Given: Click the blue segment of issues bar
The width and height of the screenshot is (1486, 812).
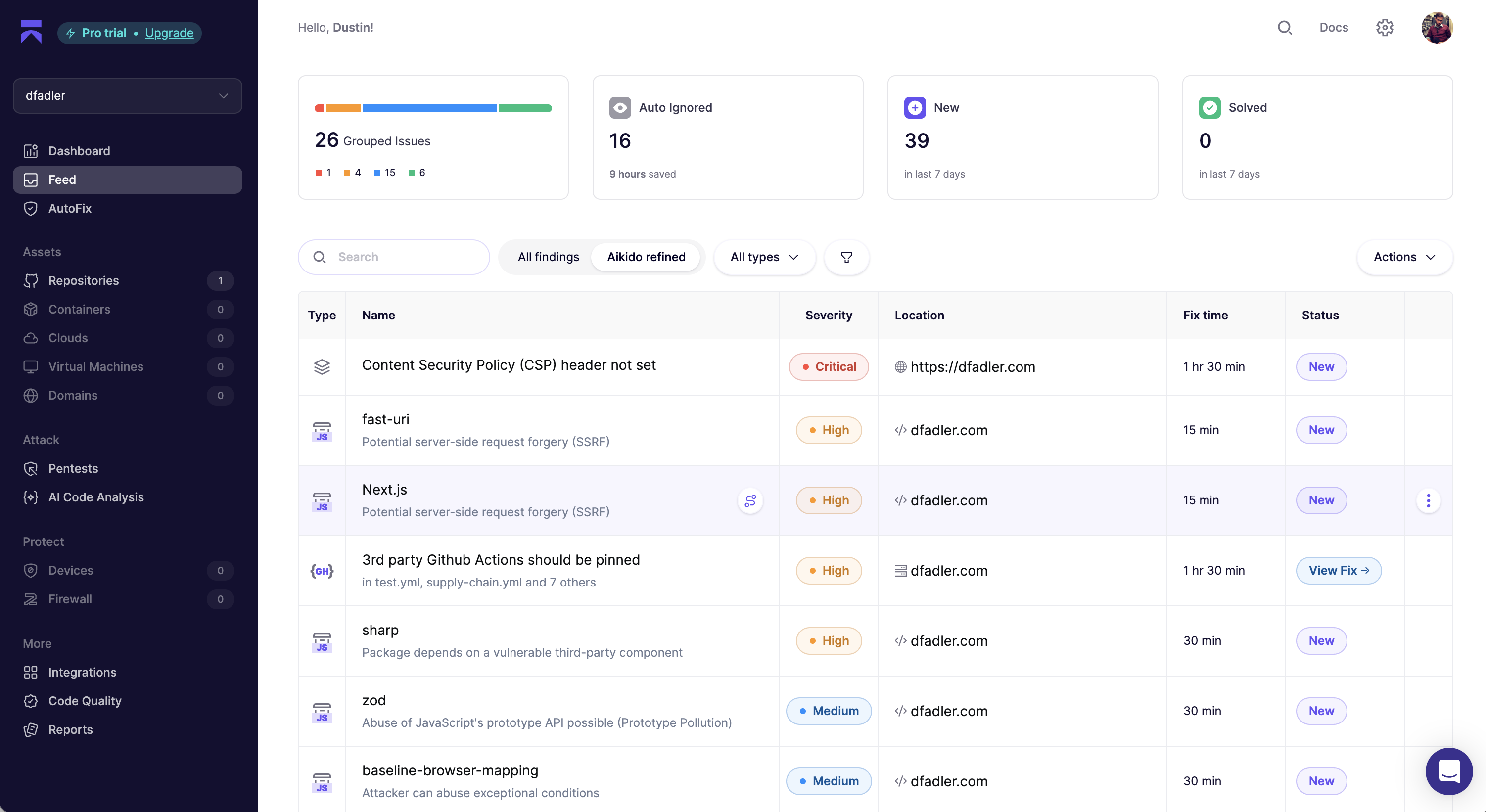Looking at the screenshot, I should click(429, 108).
